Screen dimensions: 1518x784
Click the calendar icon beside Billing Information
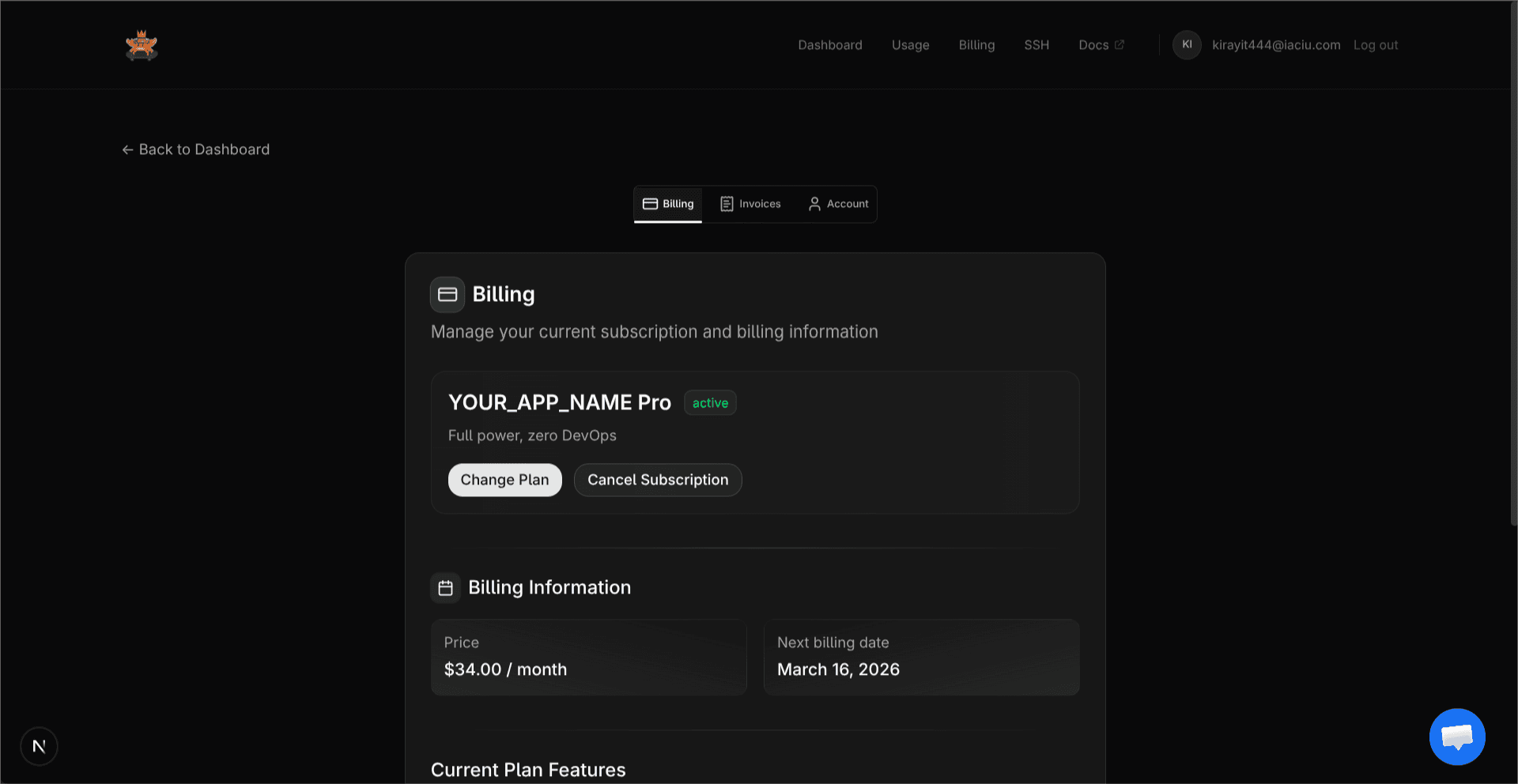(445, 587)
